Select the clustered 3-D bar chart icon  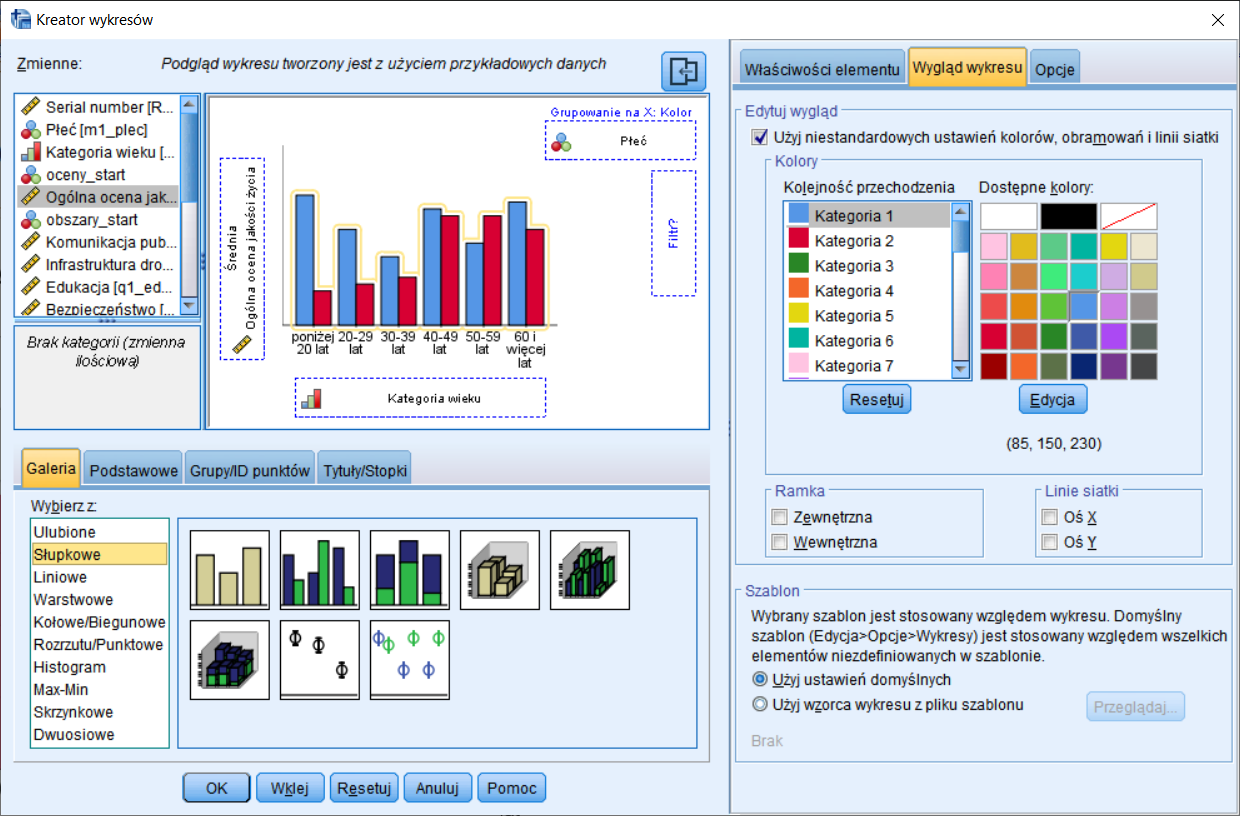tap(589, 570)
